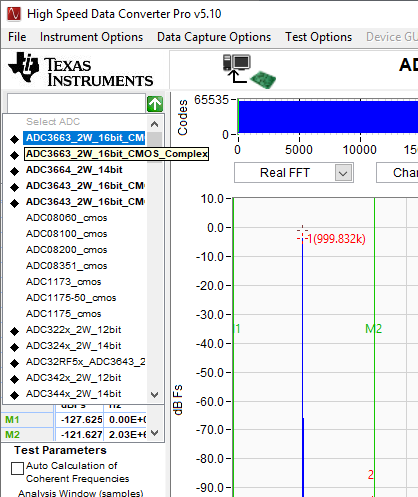Click diamond marker beside ADC342x_2W_12bit

coord(14,379)
